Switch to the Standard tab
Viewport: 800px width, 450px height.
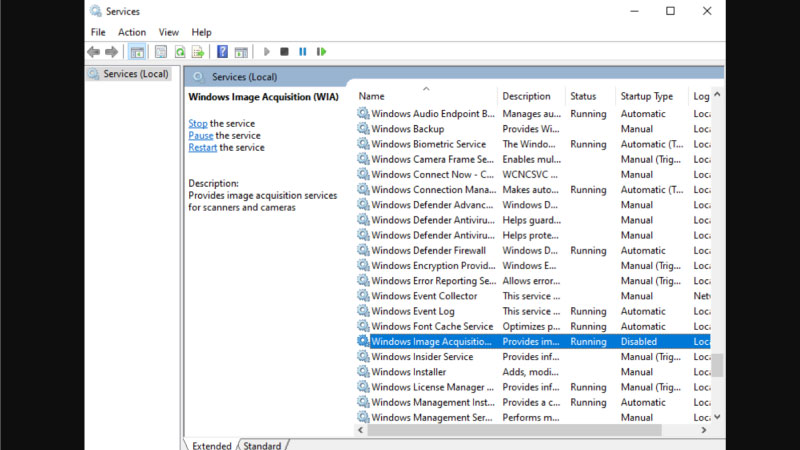[x=262, y=445]
